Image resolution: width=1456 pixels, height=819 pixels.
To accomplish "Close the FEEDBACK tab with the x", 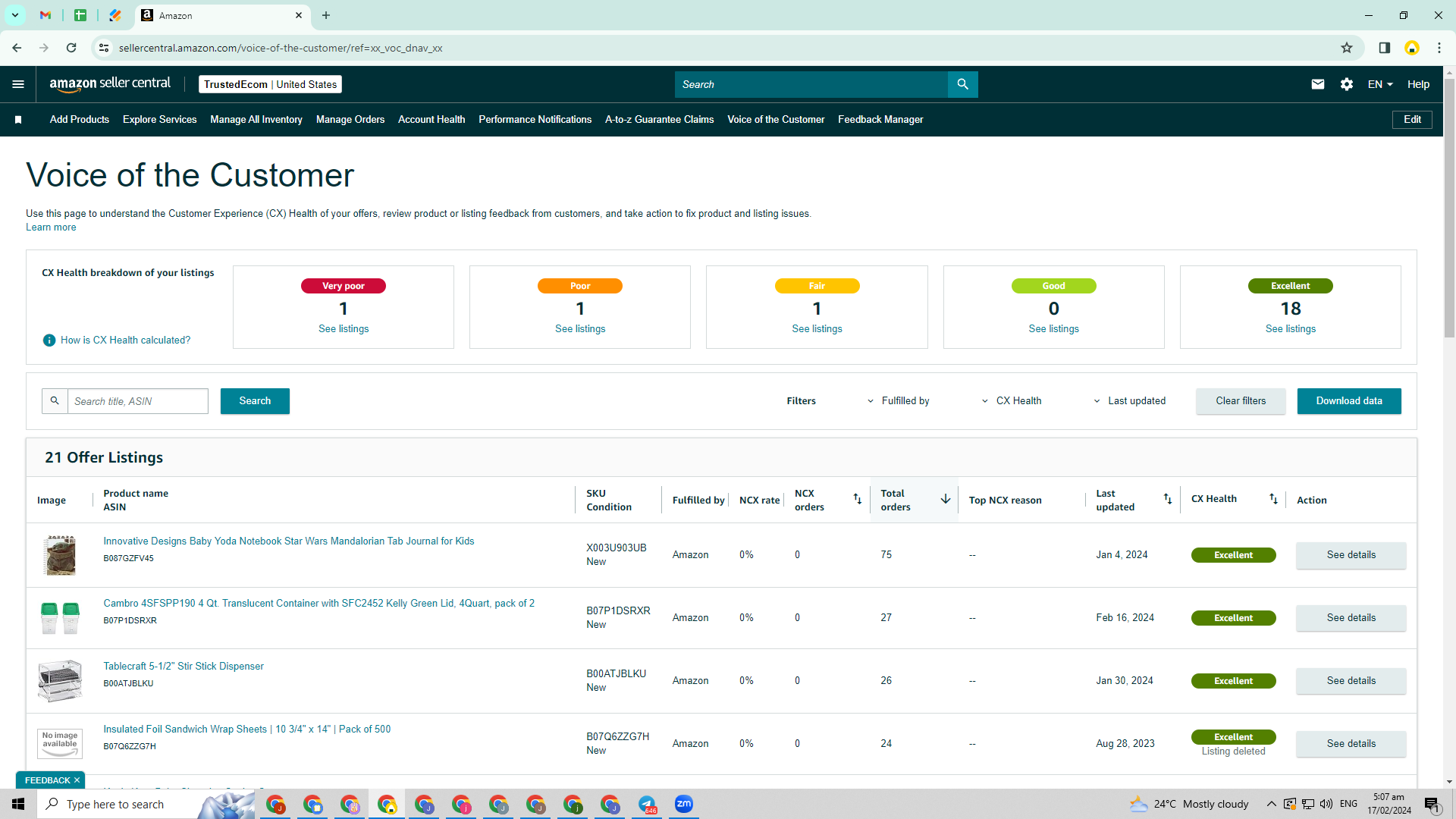I will pos(77,780).
